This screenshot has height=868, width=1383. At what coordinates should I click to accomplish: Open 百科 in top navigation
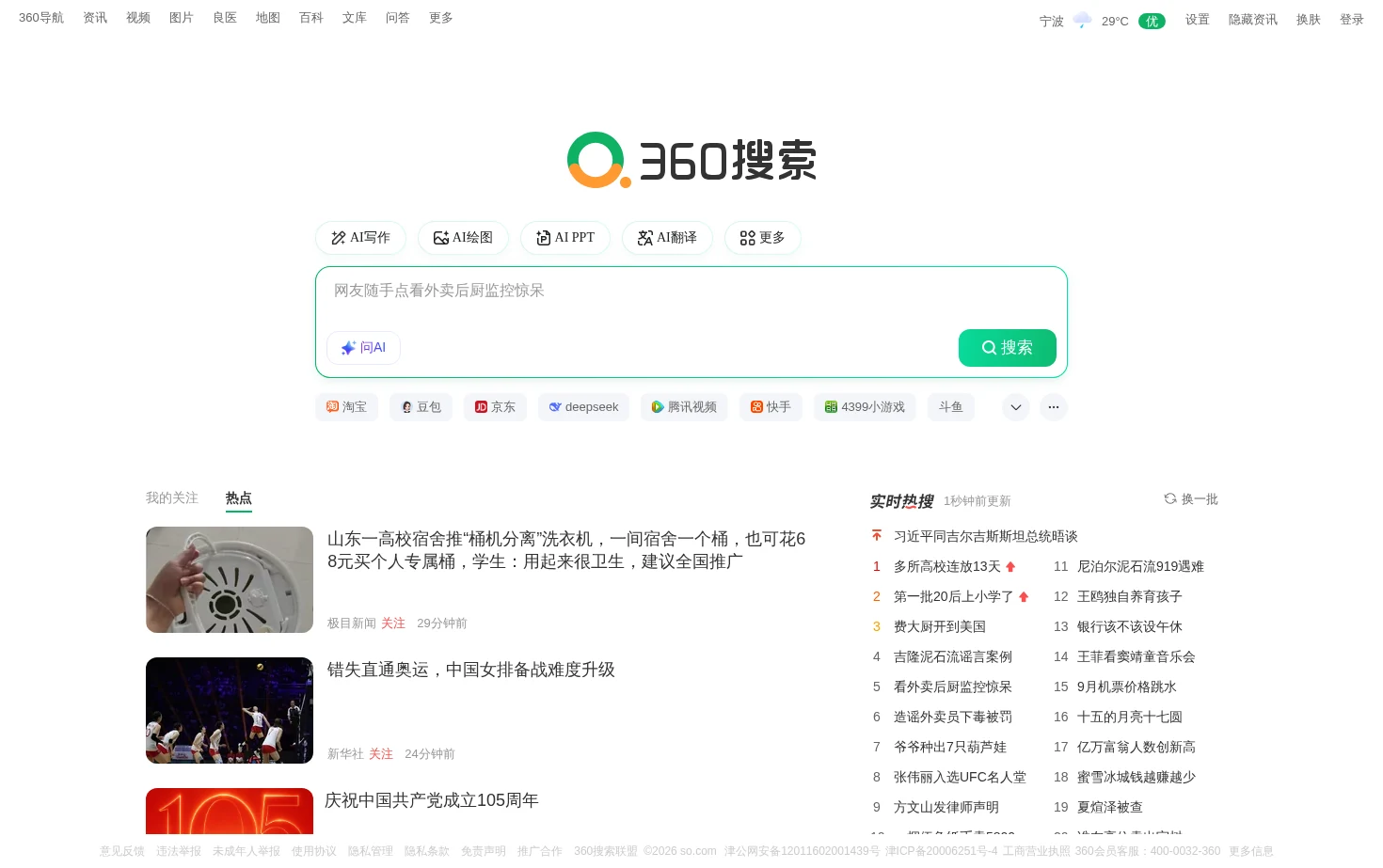(311, 18)
